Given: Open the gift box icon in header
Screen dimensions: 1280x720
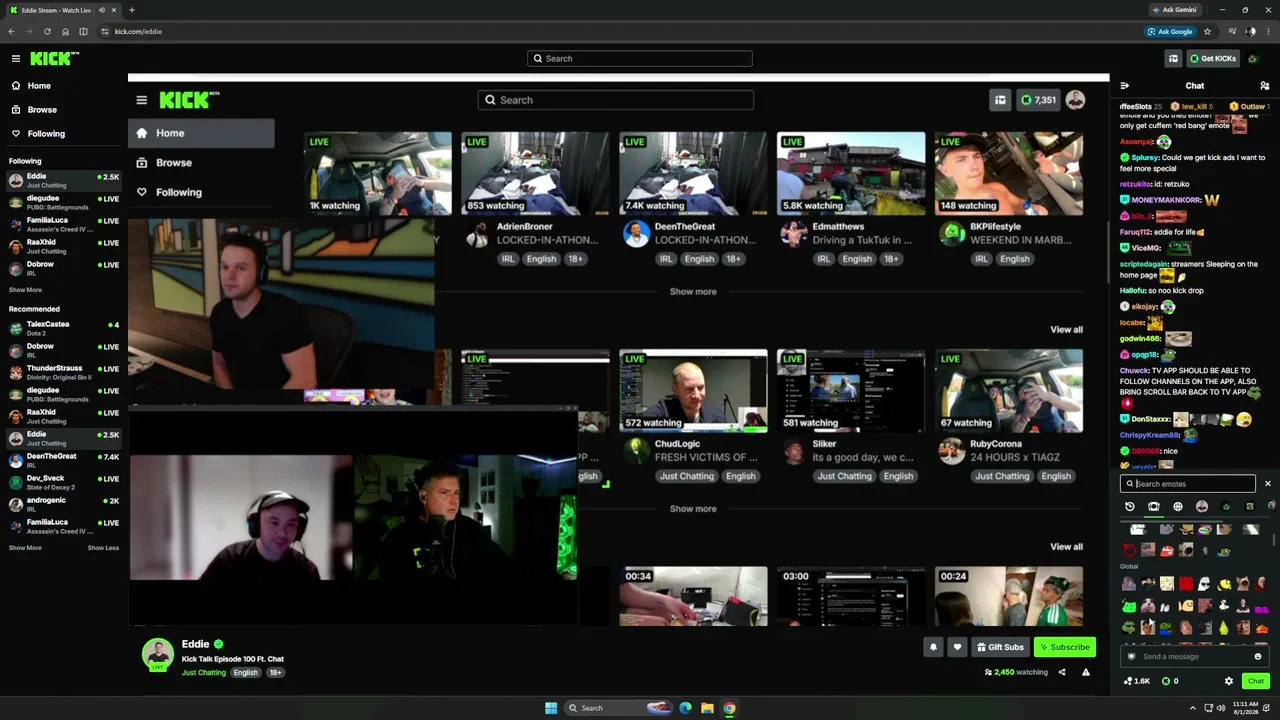Looking at the screenshot, I should [x=1173, y=59].
